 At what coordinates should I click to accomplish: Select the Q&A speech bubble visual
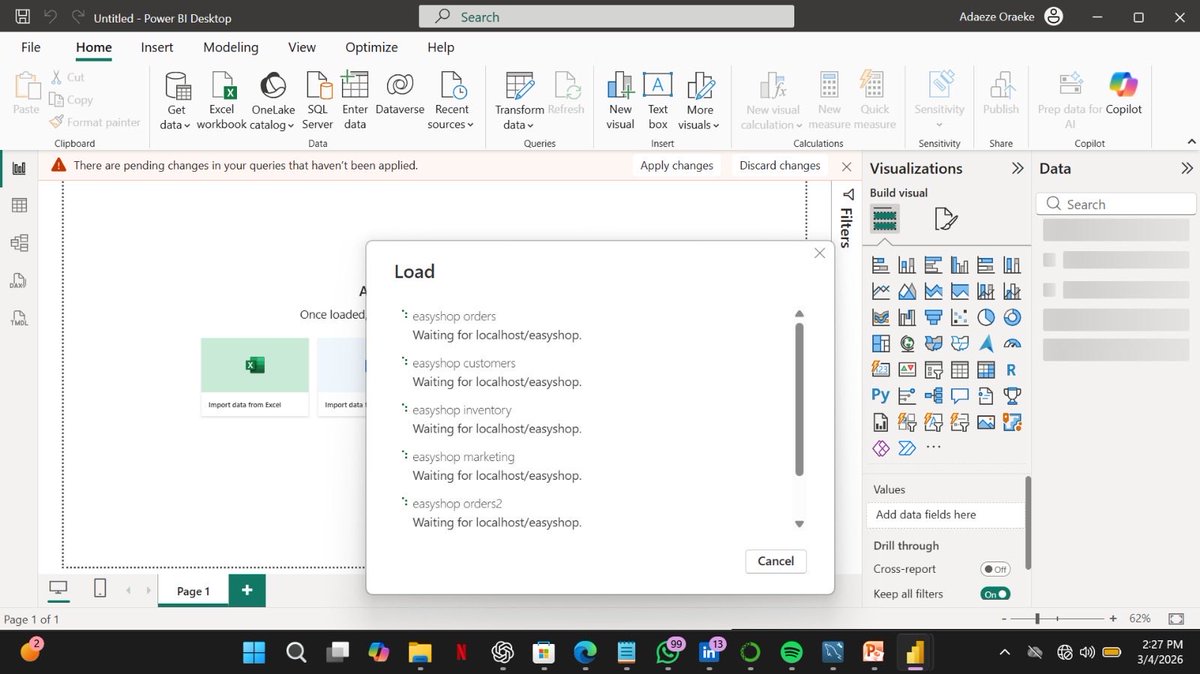[960, 395]
